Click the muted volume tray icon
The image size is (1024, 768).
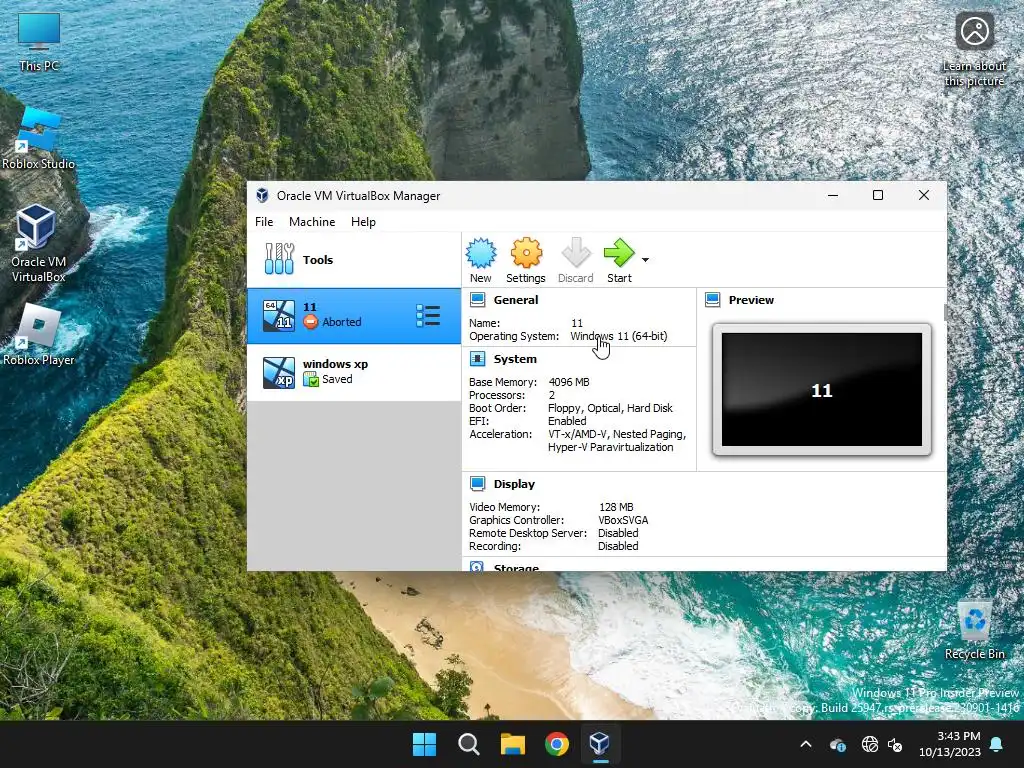point(895,744)
